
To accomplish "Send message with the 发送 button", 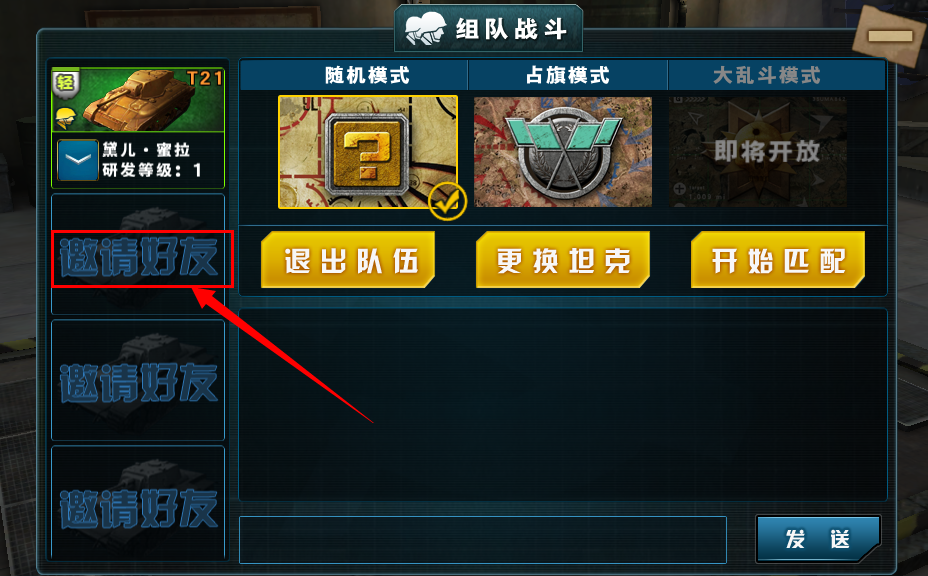I will [x=818, y=539].
